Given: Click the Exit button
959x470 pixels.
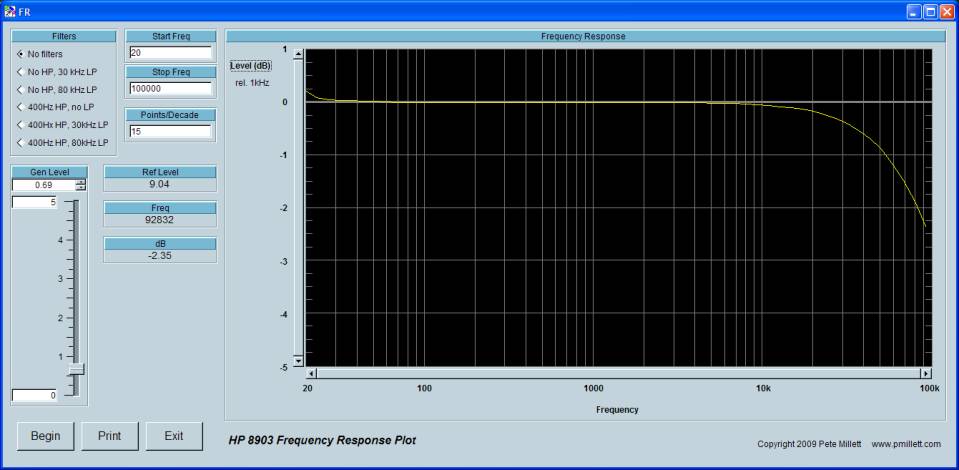Looking at the screenshot, I should pyautogui.click(x=173, y=435).
